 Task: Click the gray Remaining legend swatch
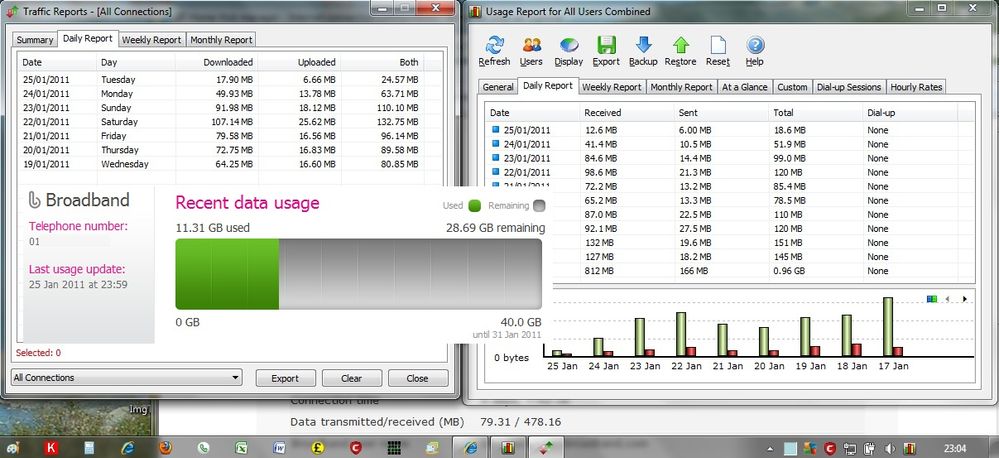click(539, 206)
